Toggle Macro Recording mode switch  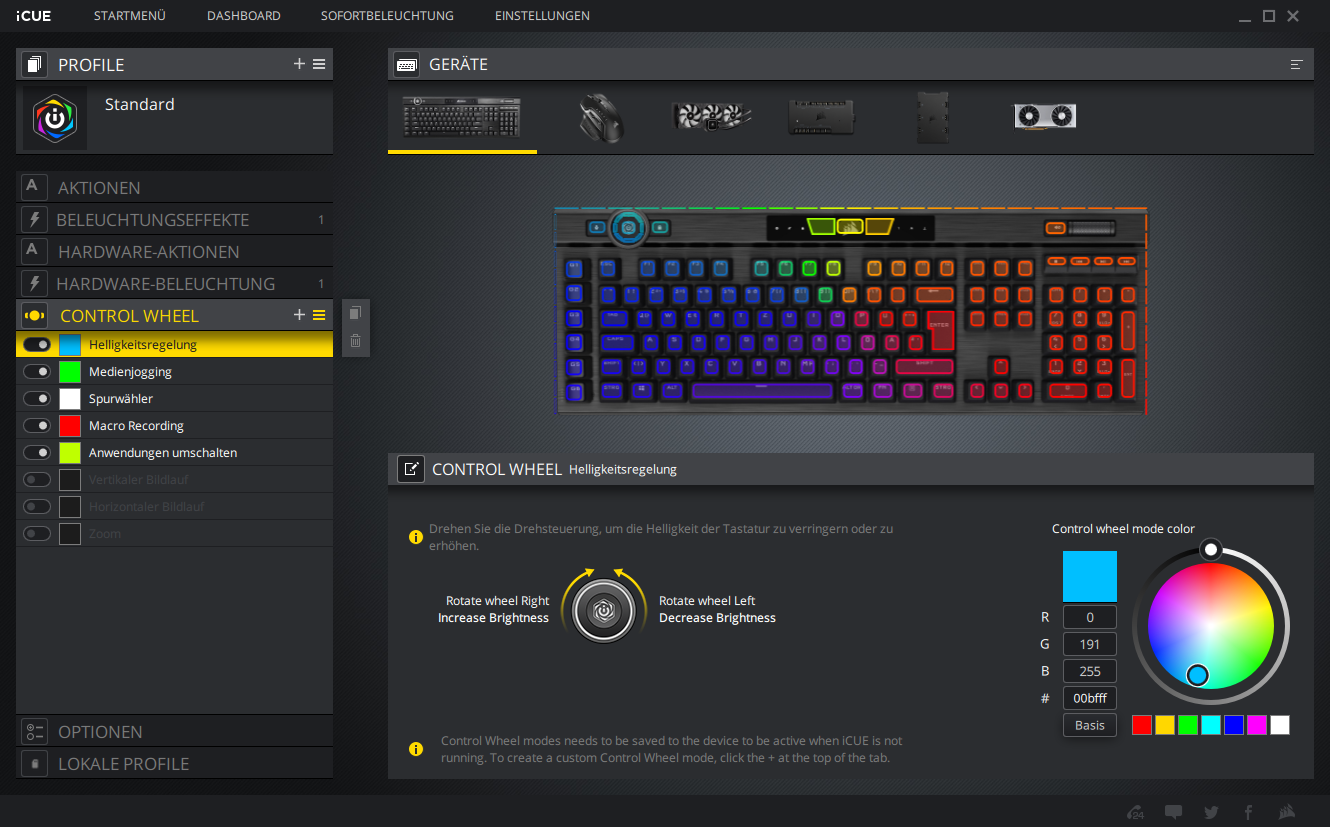coord(37,425)
